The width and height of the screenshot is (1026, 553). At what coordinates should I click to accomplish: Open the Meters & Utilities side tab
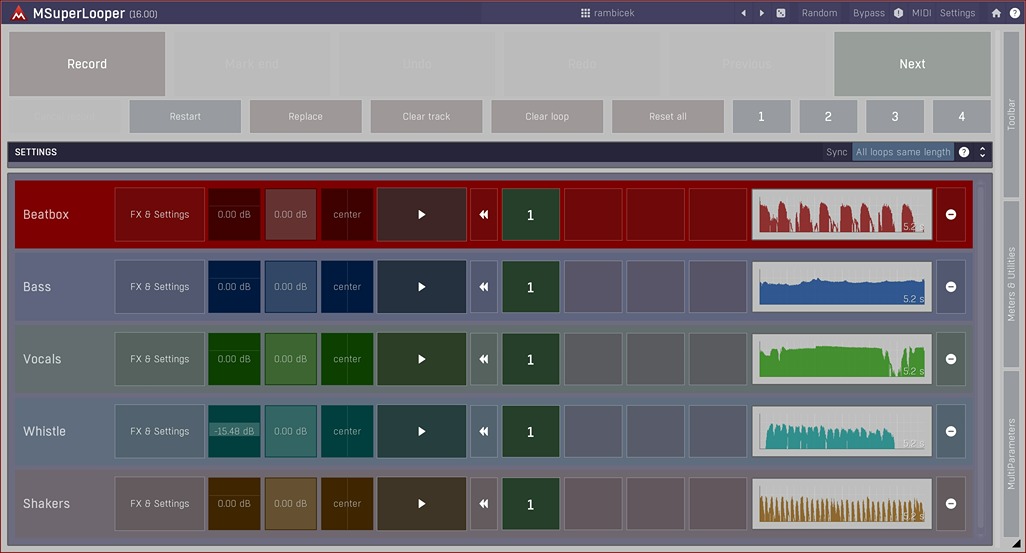(1011, 284)
